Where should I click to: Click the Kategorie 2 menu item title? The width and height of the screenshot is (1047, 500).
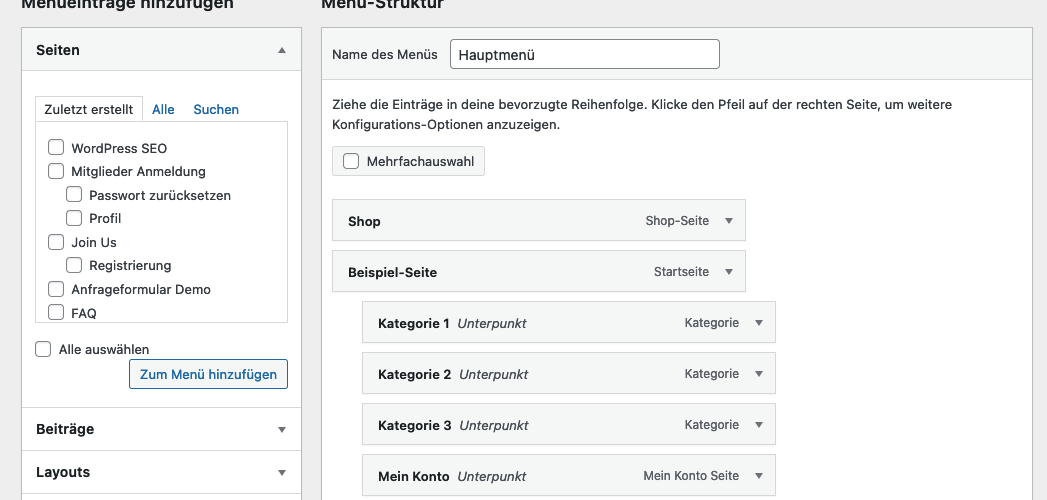coord(414,374)
